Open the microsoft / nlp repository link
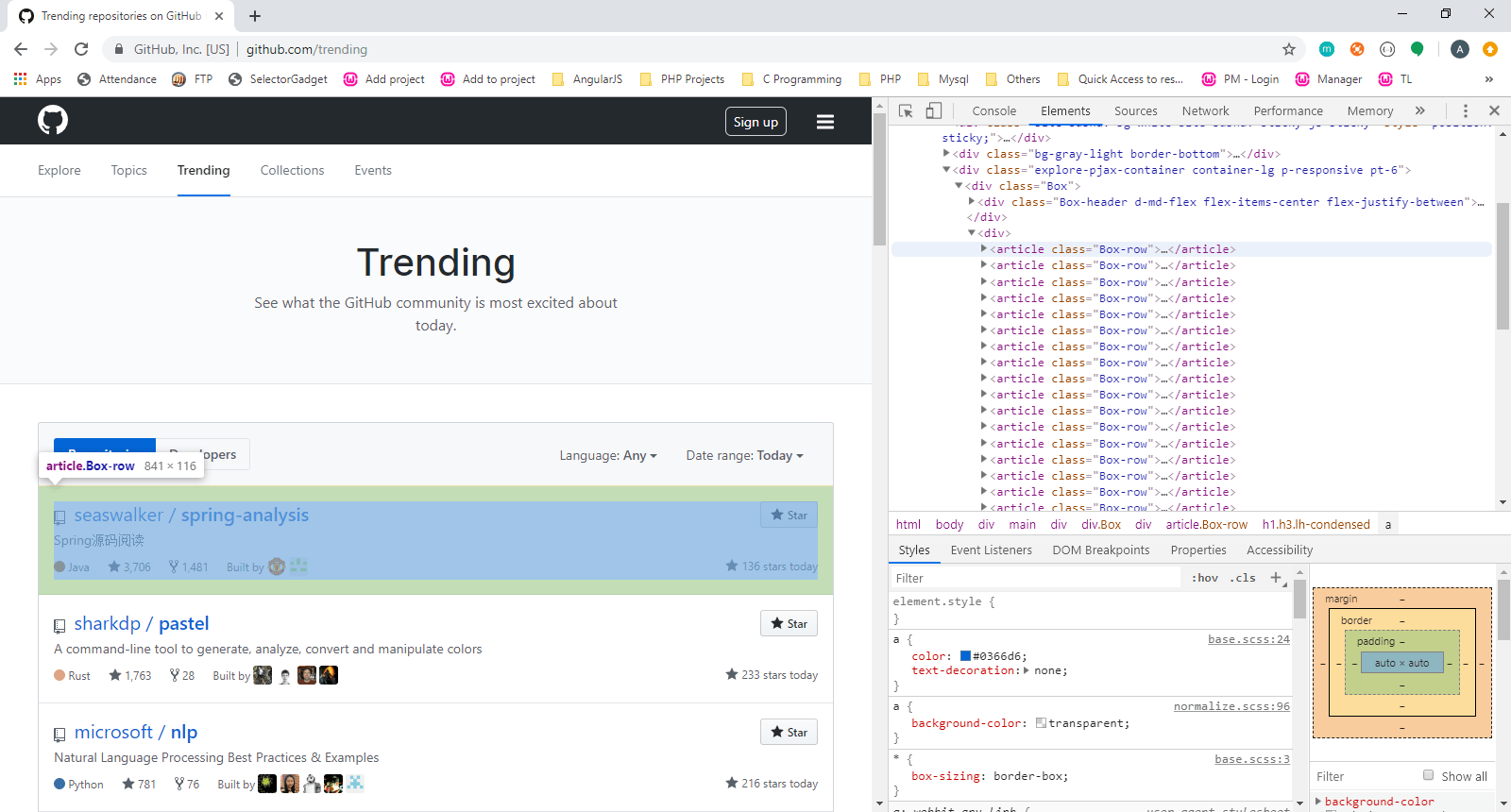Screen dimensions: 1511x812 (136, 732)
